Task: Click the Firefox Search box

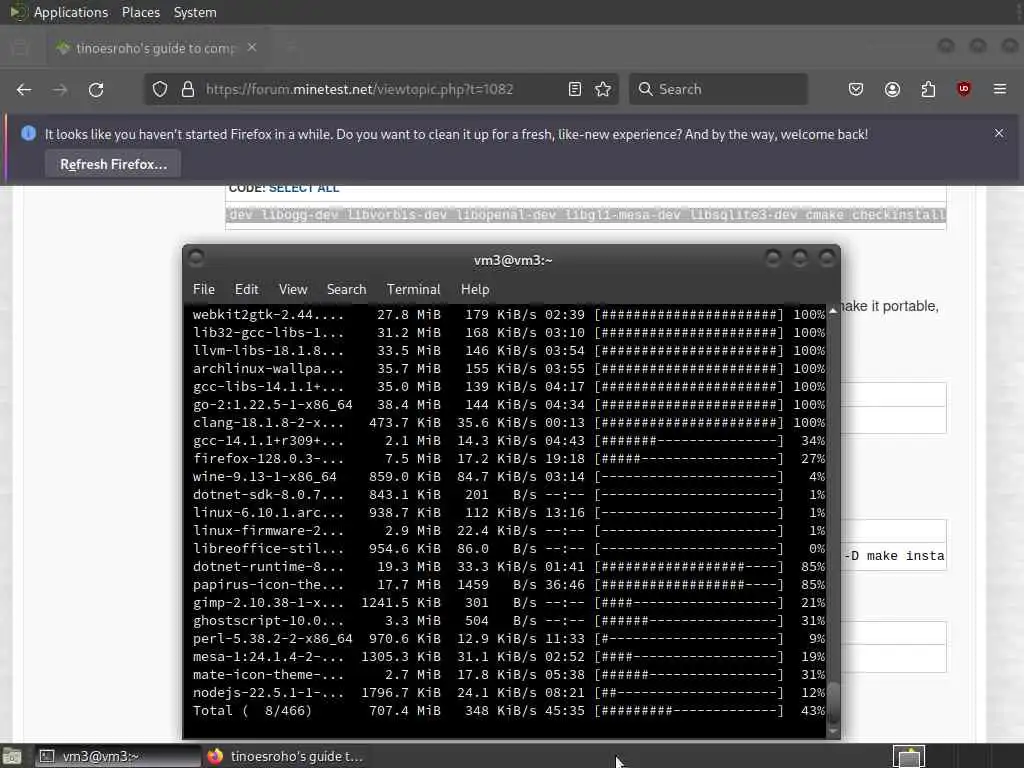Action: tap(718, 89)
